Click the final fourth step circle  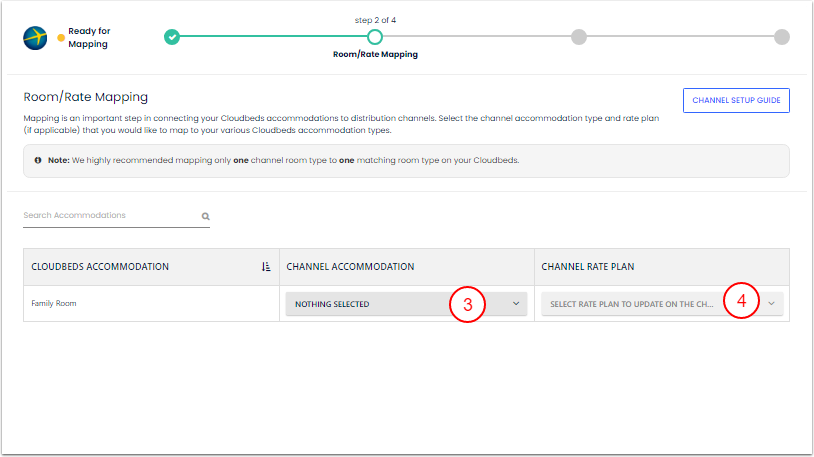click(x=781, y=37)
